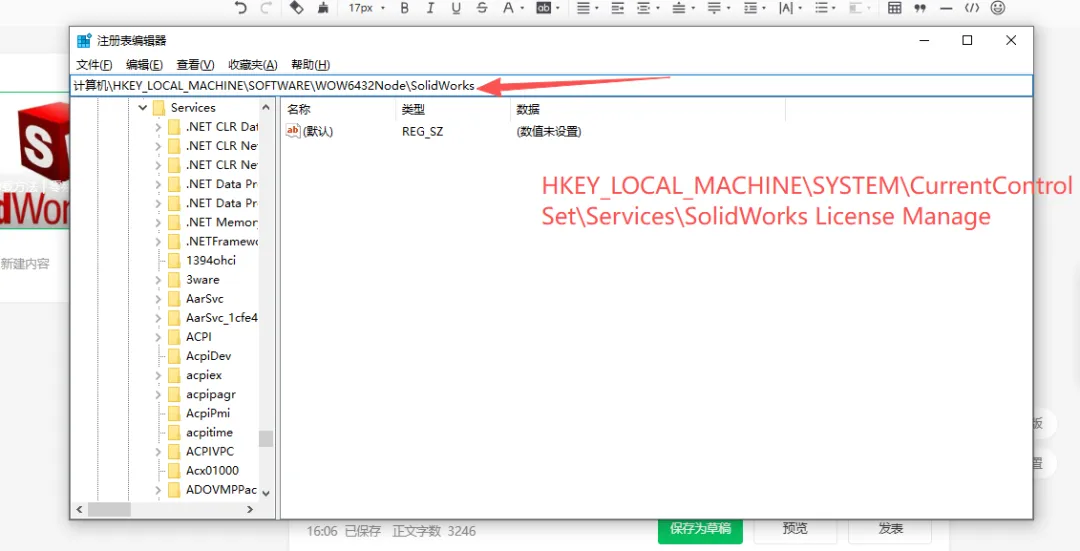
Task: Open the 文件(F) menu
Action: click(94, 65)
